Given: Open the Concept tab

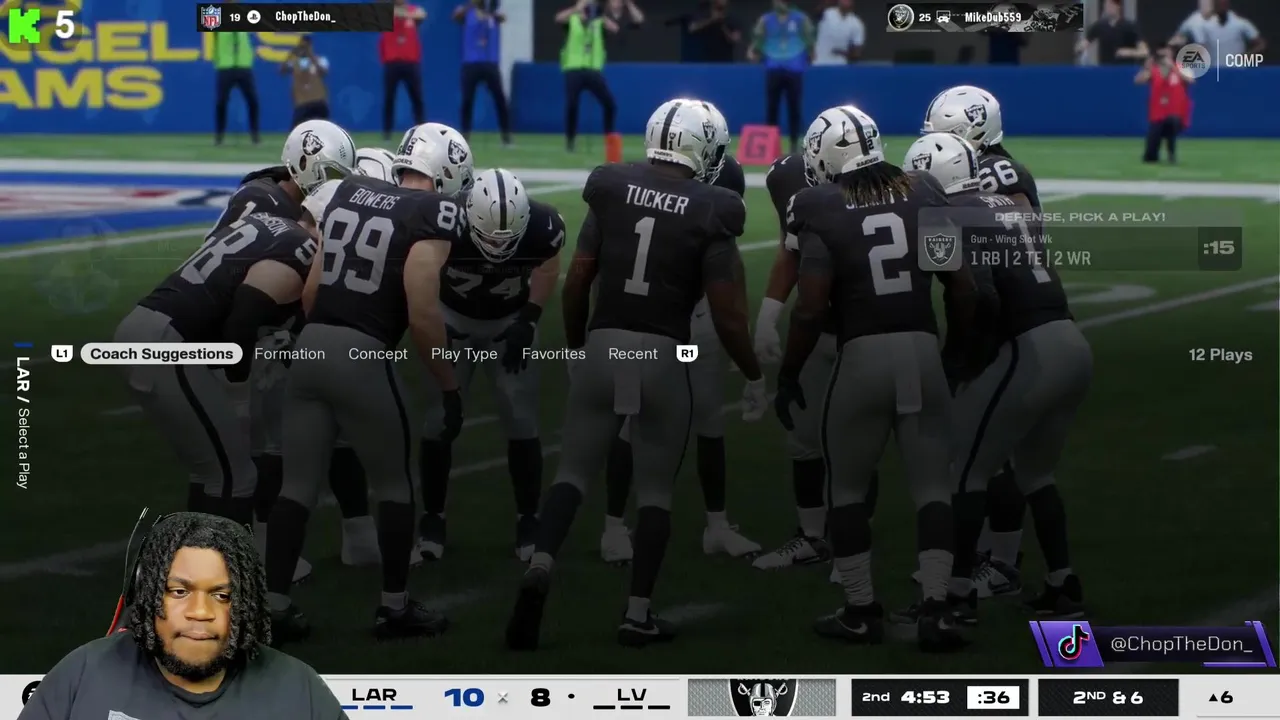Looking at the screenshot, I should tap(377, 354).
